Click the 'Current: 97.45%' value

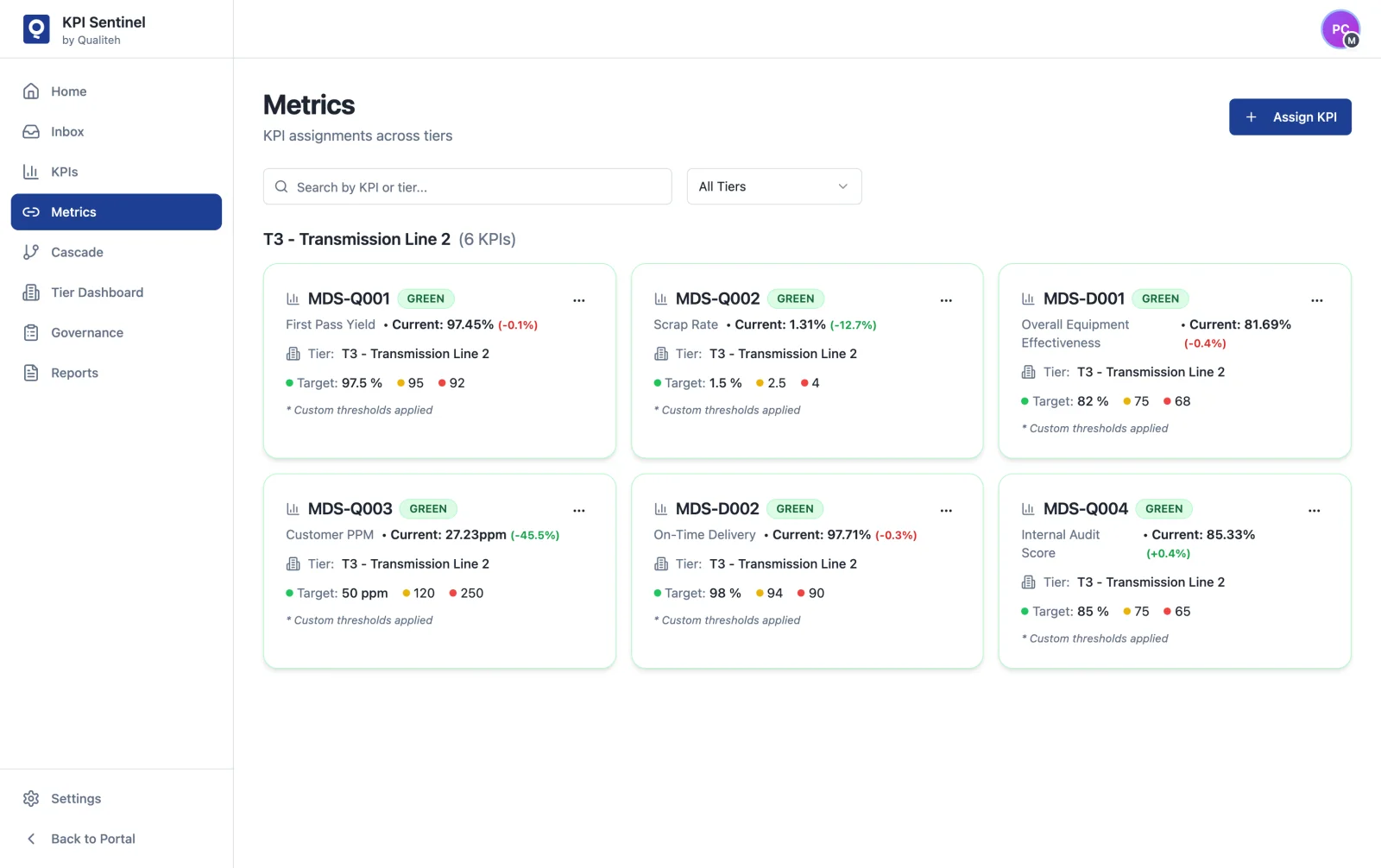443,324
